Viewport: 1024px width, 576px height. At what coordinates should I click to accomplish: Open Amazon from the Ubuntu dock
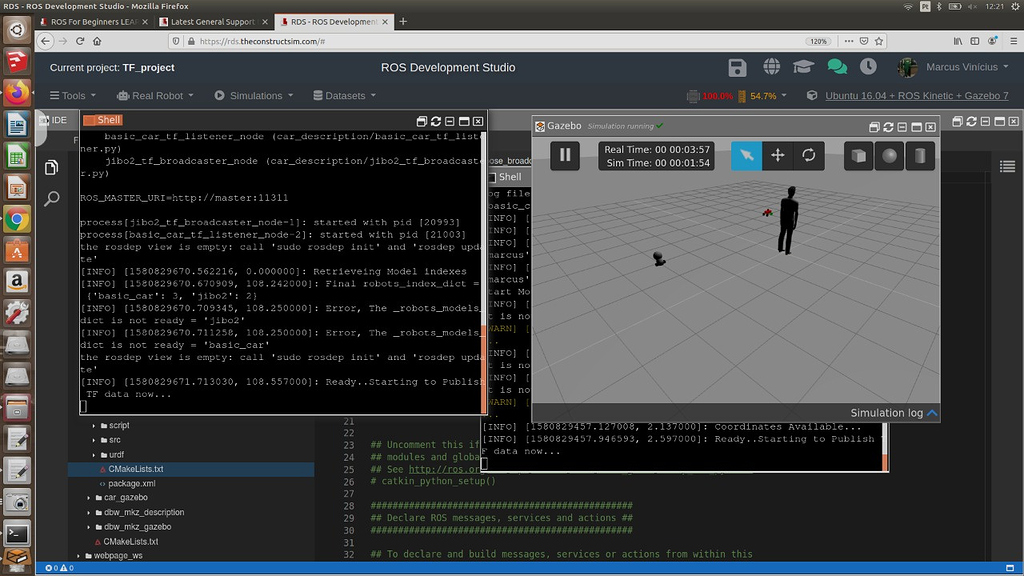(17, 282)
